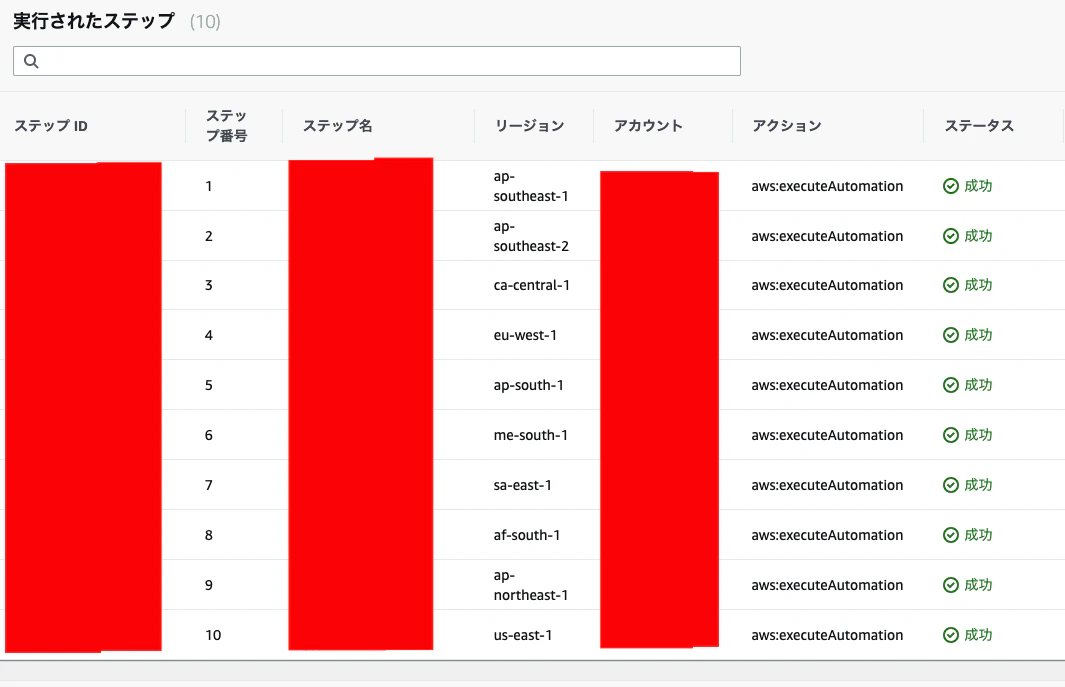Select region cell ca-central-1
Viewport: 1065px width, 687px height.
pyautogui.click(x=532, y=285)
